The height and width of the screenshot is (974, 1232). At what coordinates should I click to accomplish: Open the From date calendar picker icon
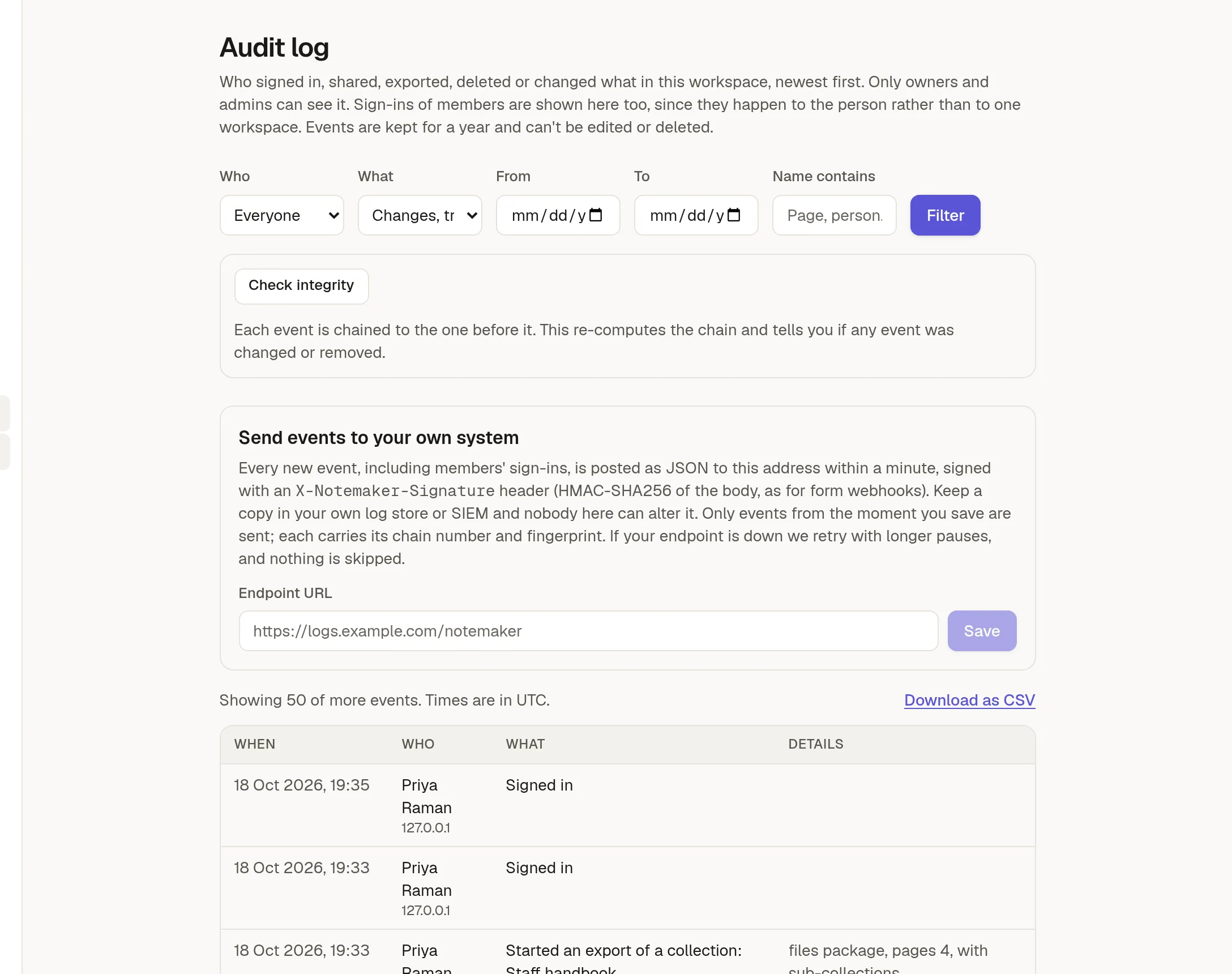(x=596, y=215)
